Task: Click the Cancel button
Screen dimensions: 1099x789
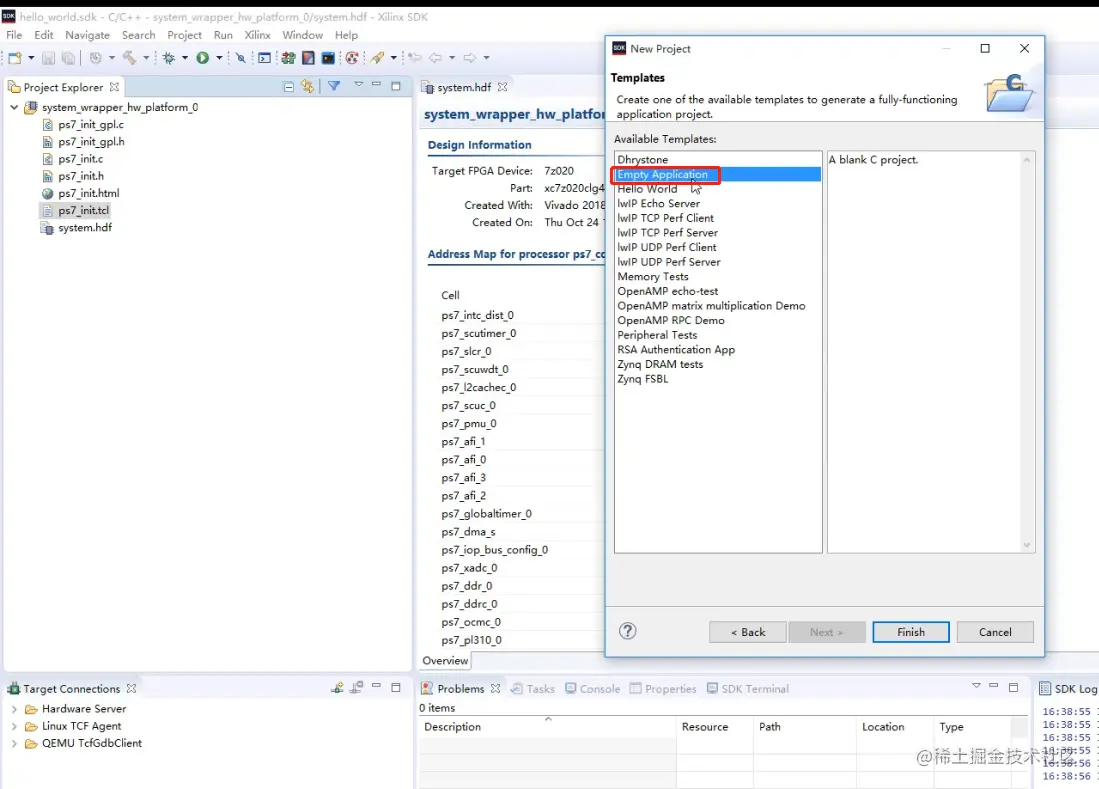Action: (995, 632)
